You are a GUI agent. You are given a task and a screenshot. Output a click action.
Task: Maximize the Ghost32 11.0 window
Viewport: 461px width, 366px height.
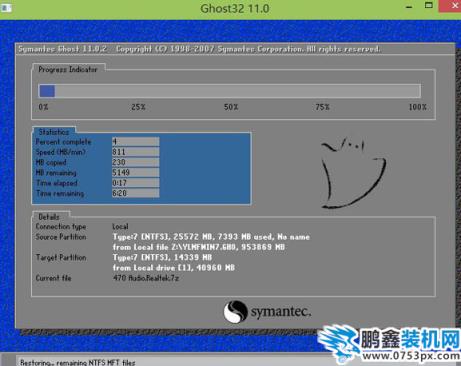point(429,6)
